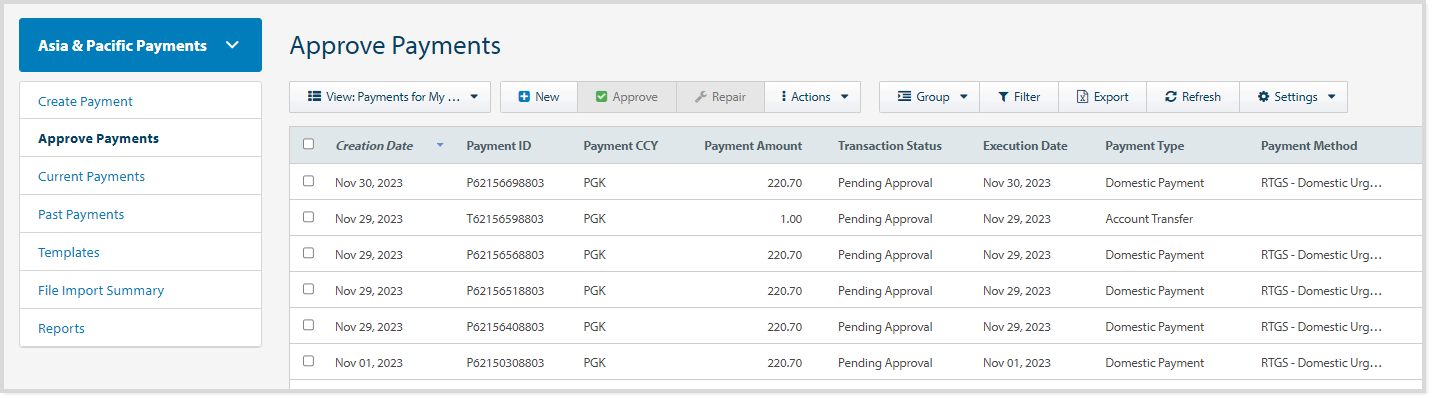Sort by Payment ID column header
This screenshot has height=399, width=1432.
click(x=499, y=146)
